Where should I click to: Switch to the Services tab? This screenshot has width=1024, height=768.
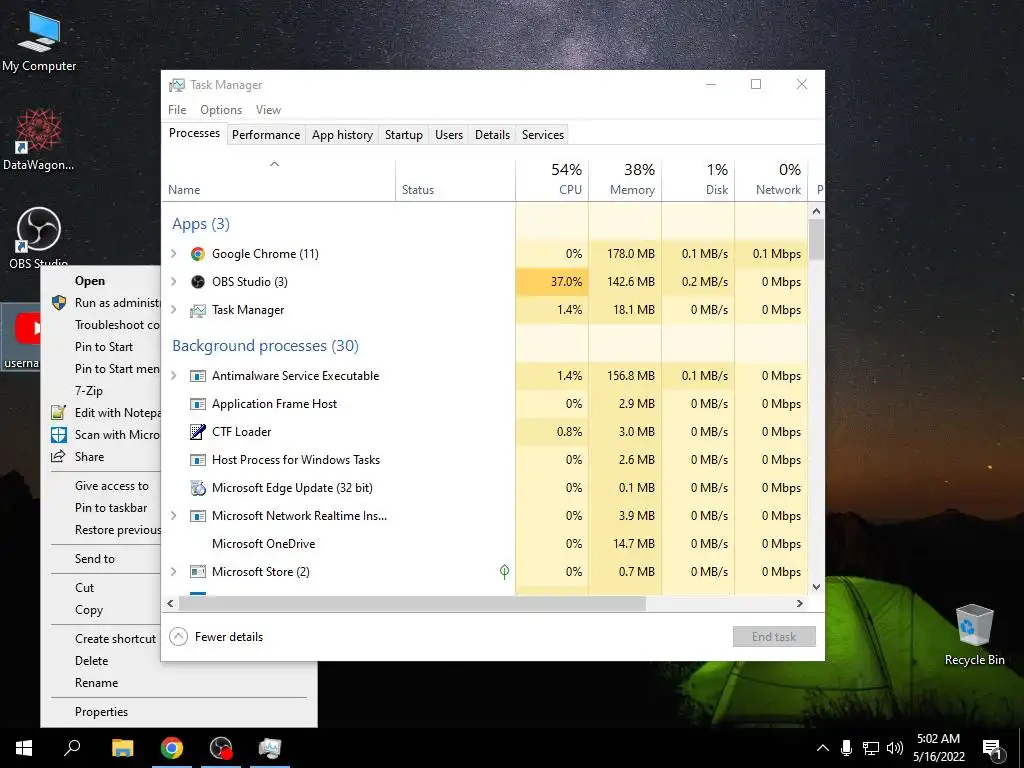(543, 135)
